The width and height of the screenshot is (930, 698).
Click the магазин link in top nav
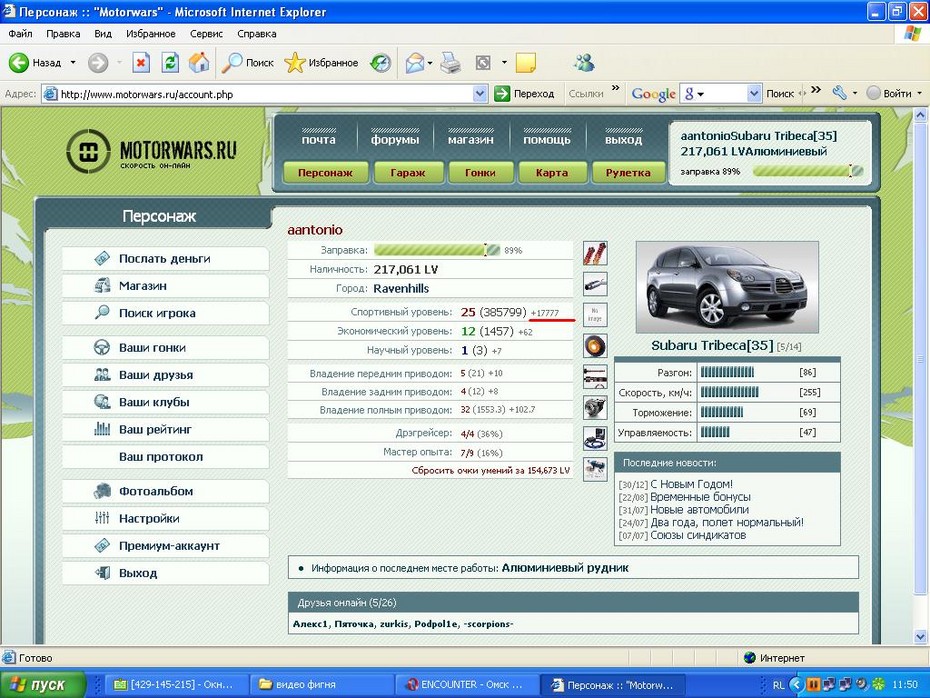point(471,140)
